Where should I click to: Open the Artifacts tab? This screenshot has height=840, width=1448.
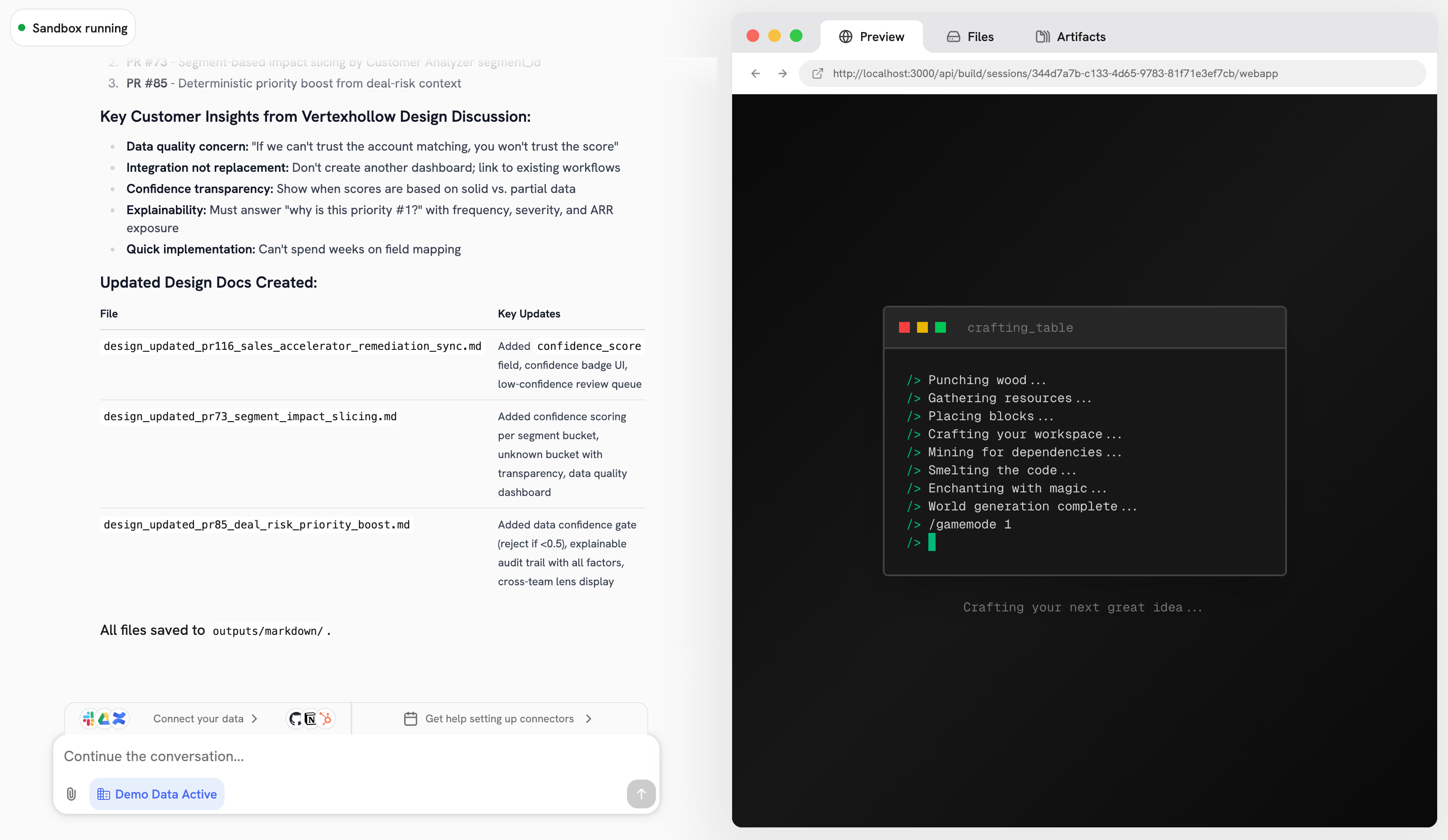coord(1070,37)
